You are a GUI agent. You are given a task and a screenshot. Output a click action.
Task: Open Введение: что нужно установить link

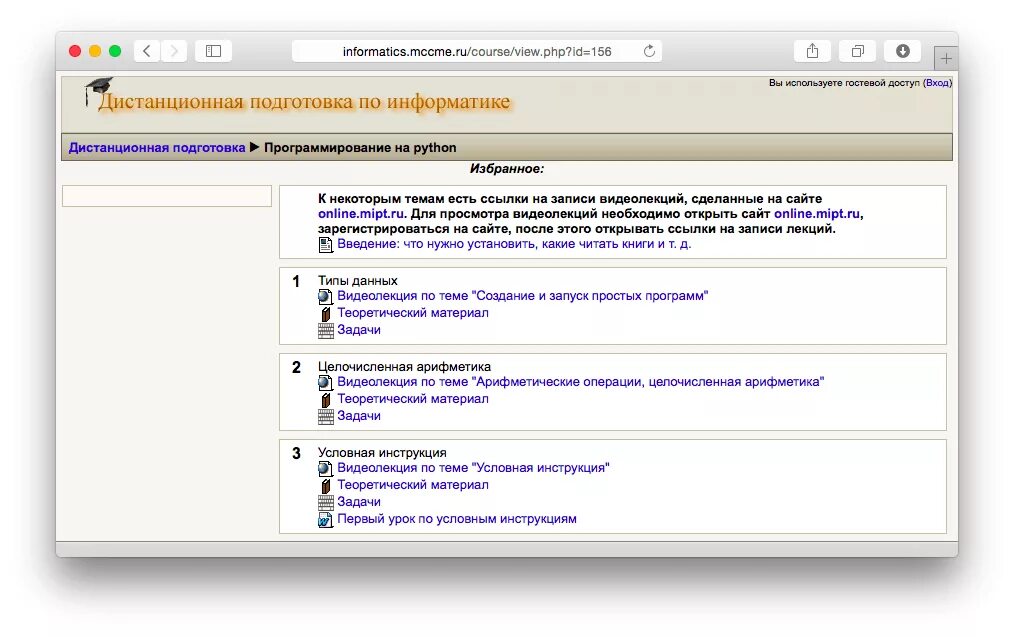pyautogui.click(x=514, y=244)
